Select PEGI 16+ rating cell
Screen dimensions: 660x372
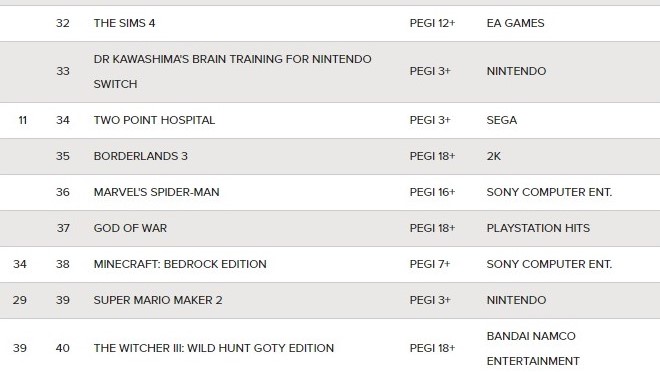432,192
